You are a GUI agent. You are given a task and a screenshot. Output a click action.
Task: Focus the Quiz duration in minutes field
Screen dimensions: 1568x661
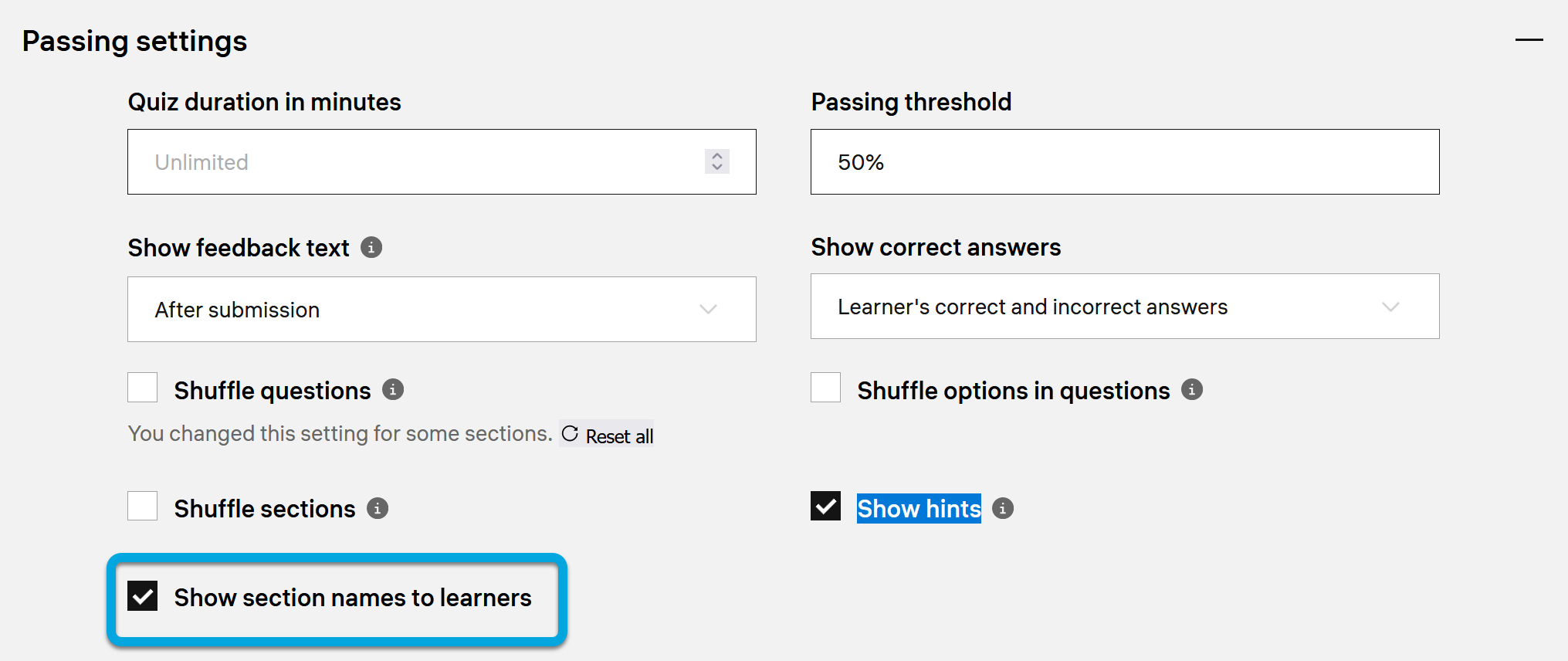pyautogui.click(x=417, y=162)
